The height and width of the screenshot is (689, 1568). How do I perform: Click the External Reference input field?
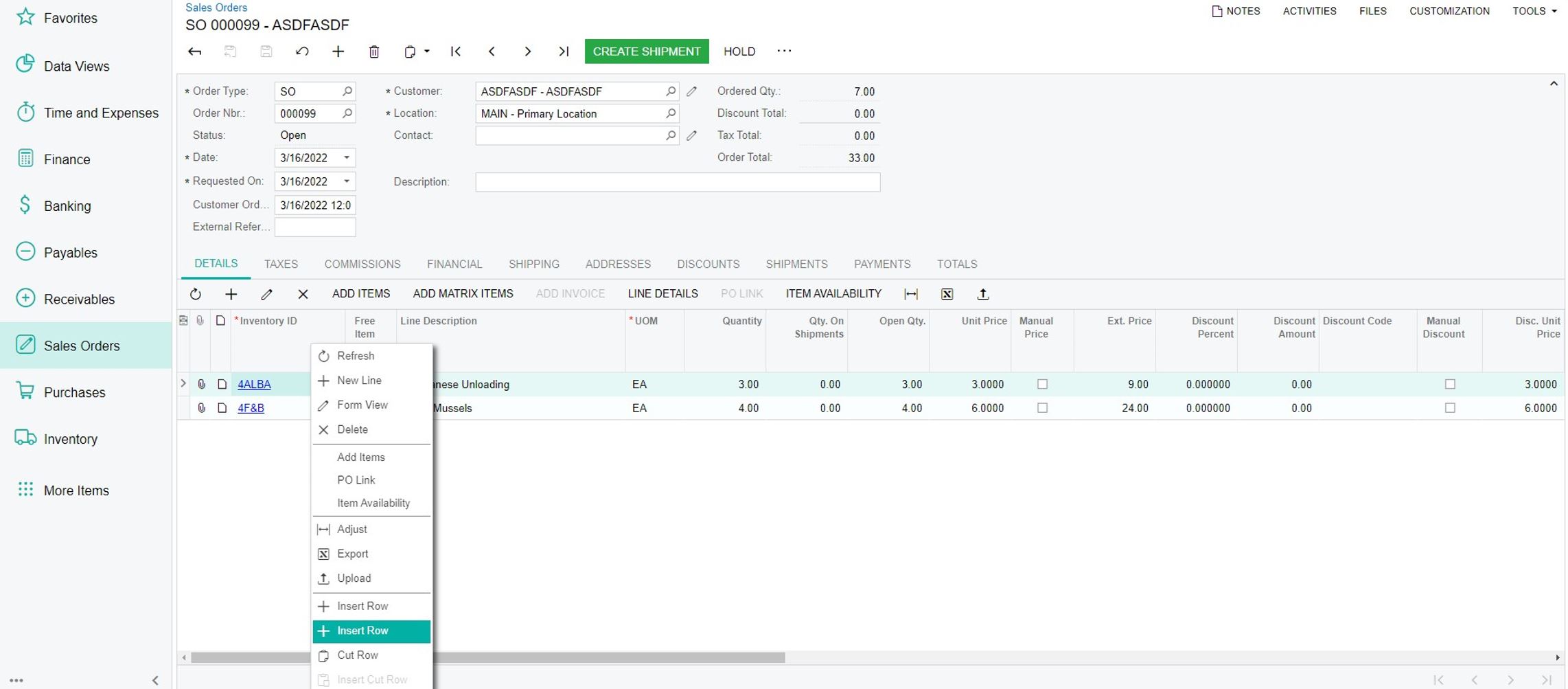coord(315,227)
